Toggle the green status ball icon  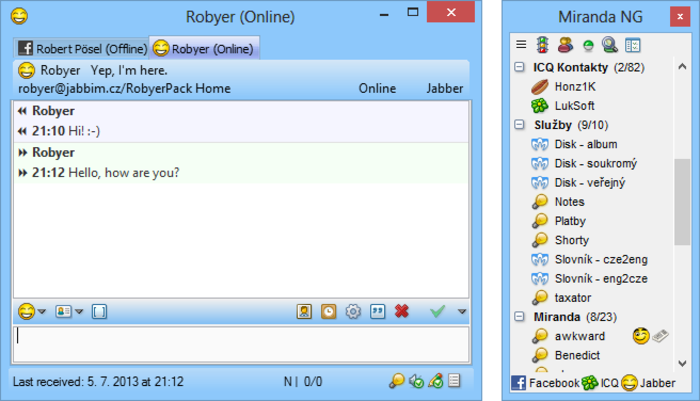(587, 45)
